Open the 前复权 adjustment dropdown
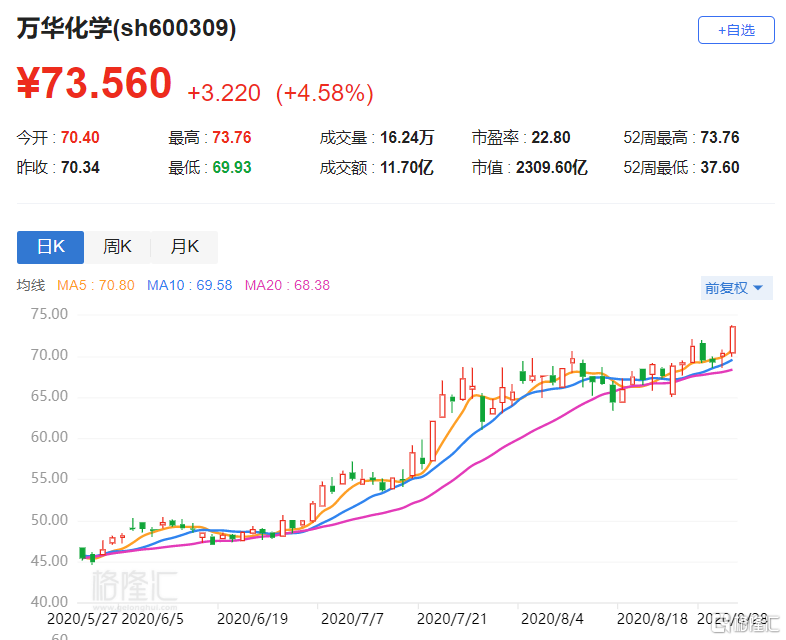 point(736,288)
